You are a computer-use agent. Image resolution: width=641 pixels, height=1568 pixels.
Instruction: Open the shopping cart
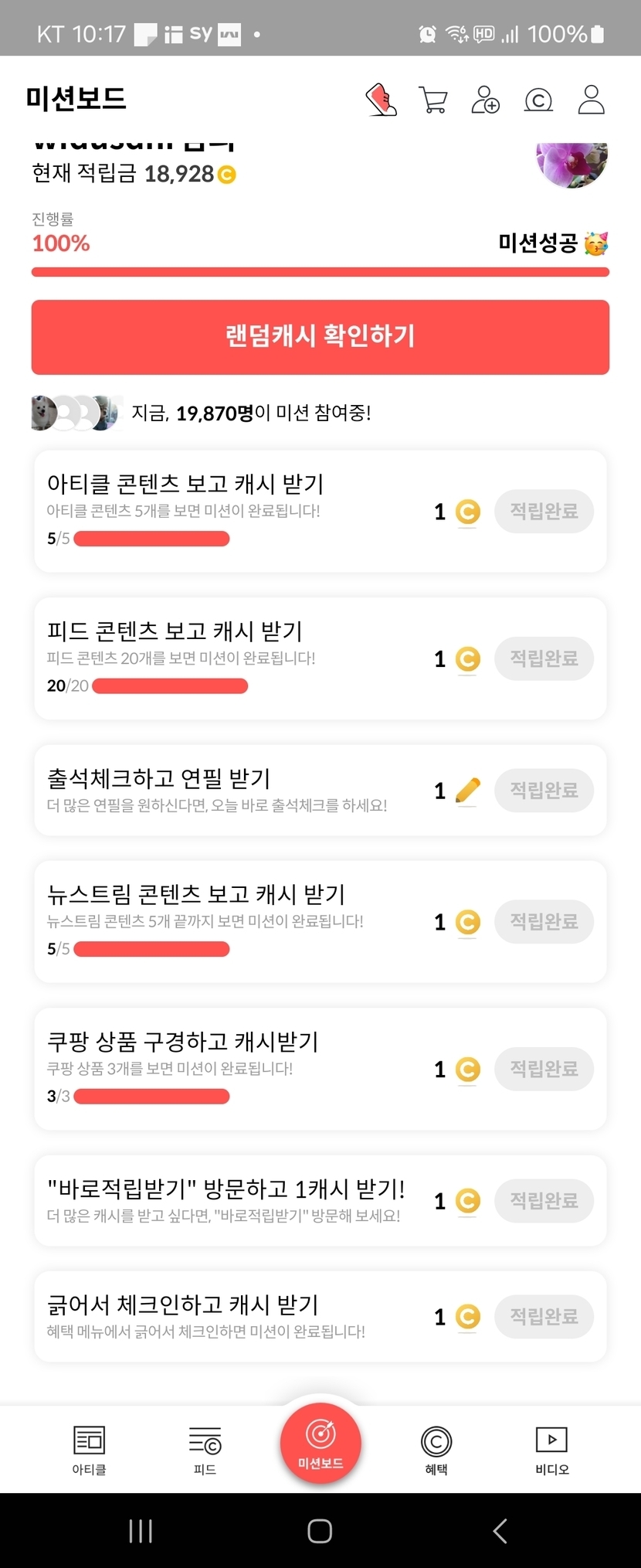tap(432, 100)
